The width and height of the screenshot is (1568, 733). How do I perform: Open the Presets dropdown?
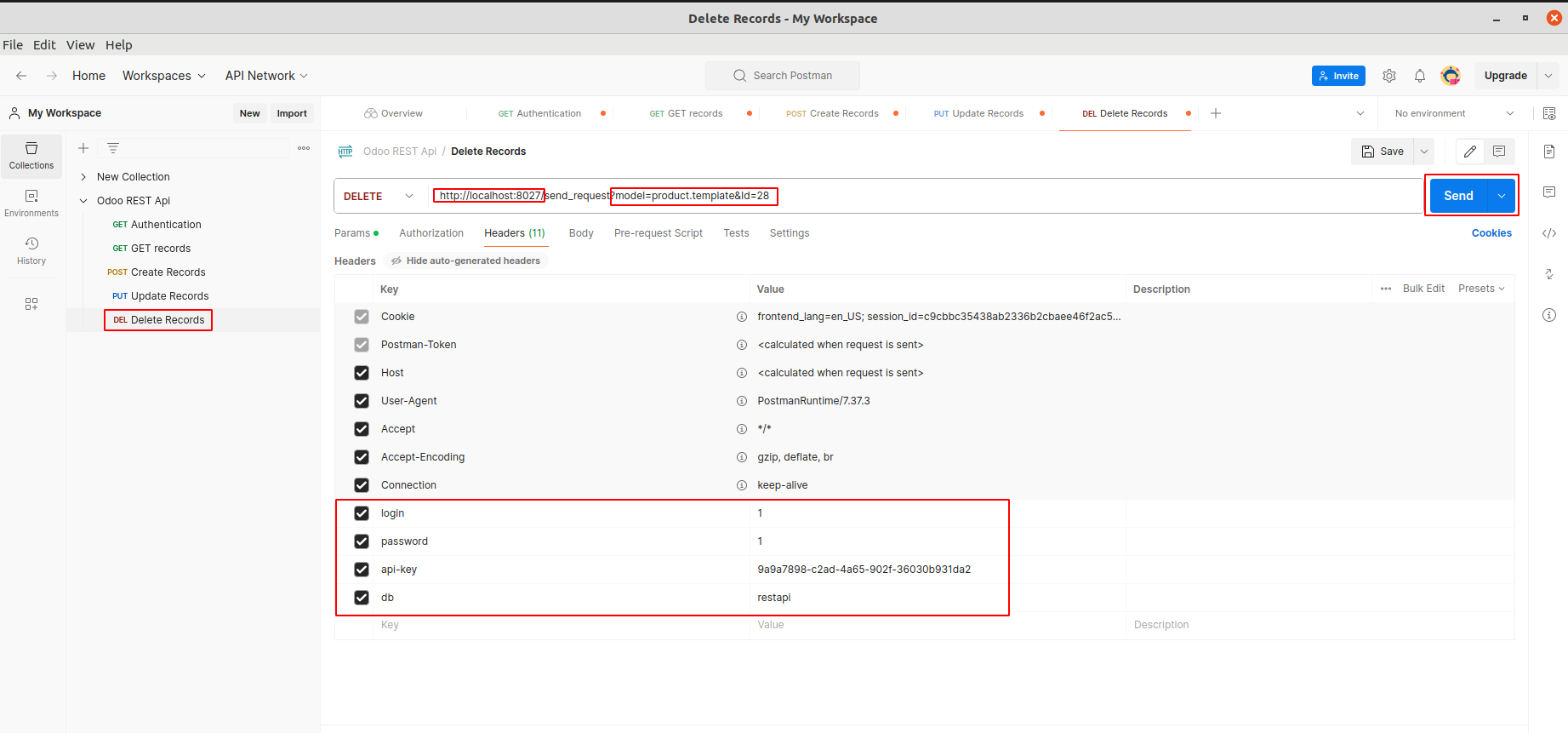click(x=1481, y=289)
